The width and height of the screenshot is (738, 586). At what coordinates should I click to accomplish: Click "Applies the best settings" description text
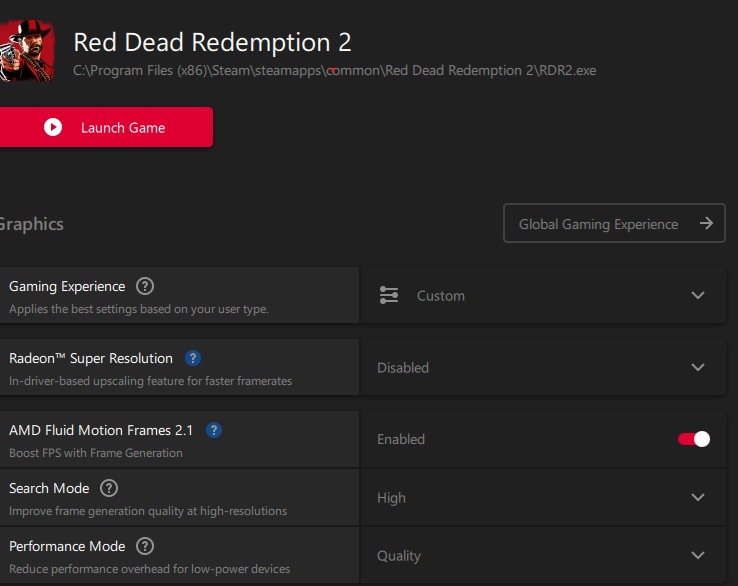point(139,309)
